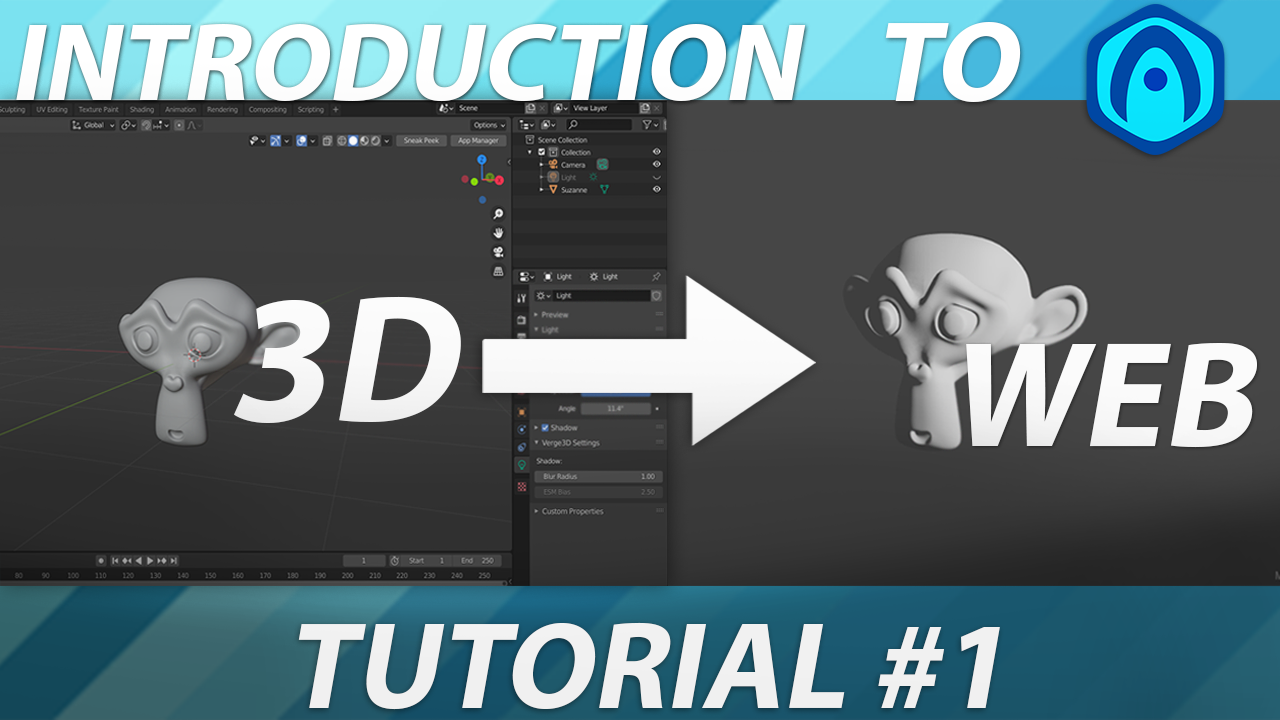Screen dimensions: 1280x720
Task: Open Light data properties tab icon
Action: (x=521, y=465)
